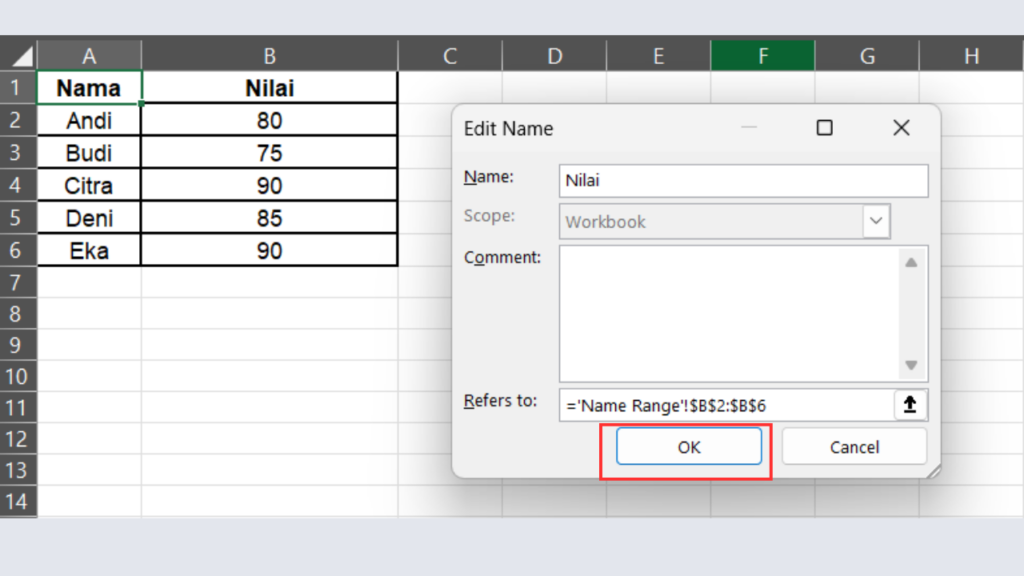Select column A header

coord(89,56)
